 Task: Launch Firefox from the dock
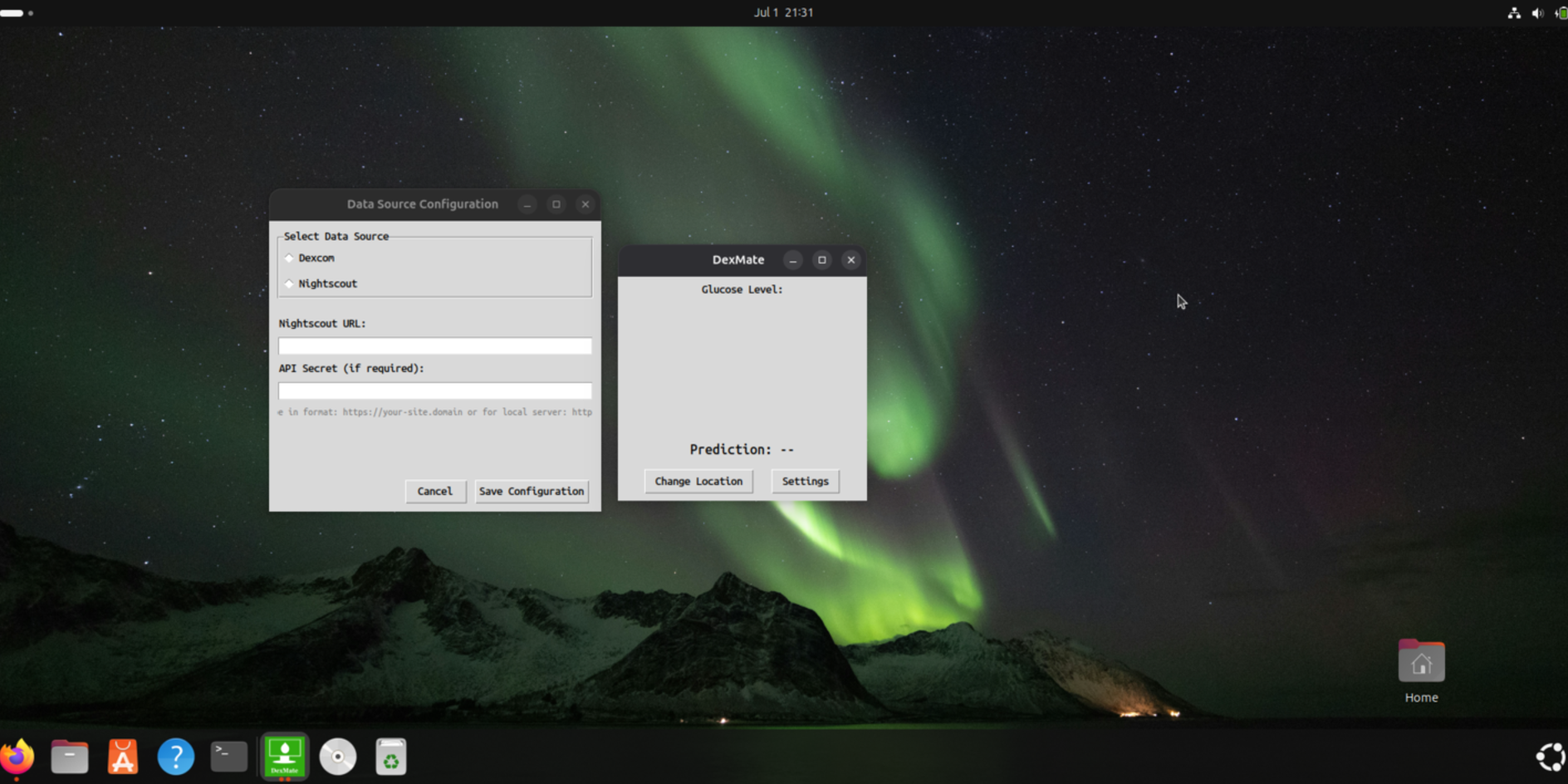tap(18, 756)
